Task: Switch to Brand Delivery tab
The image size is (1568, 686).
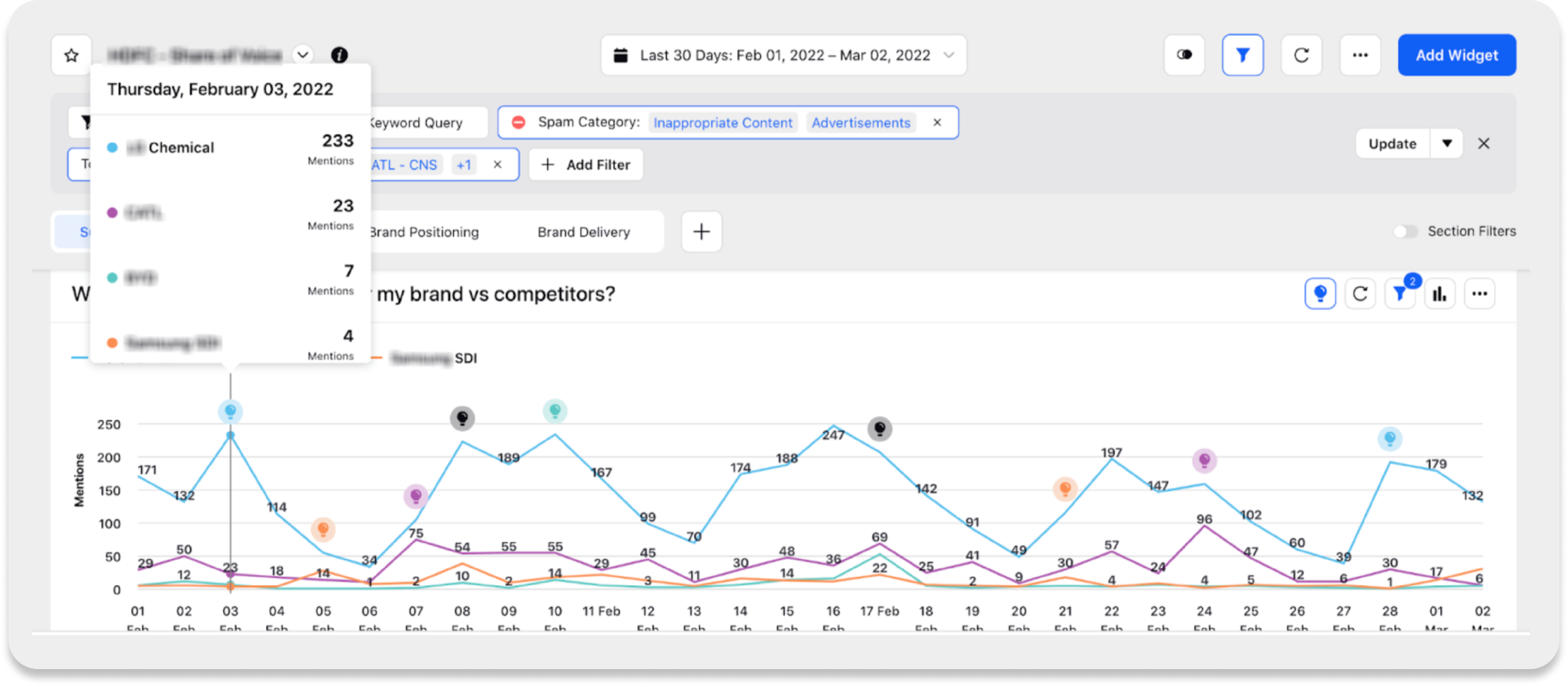Action: [583, 232]
